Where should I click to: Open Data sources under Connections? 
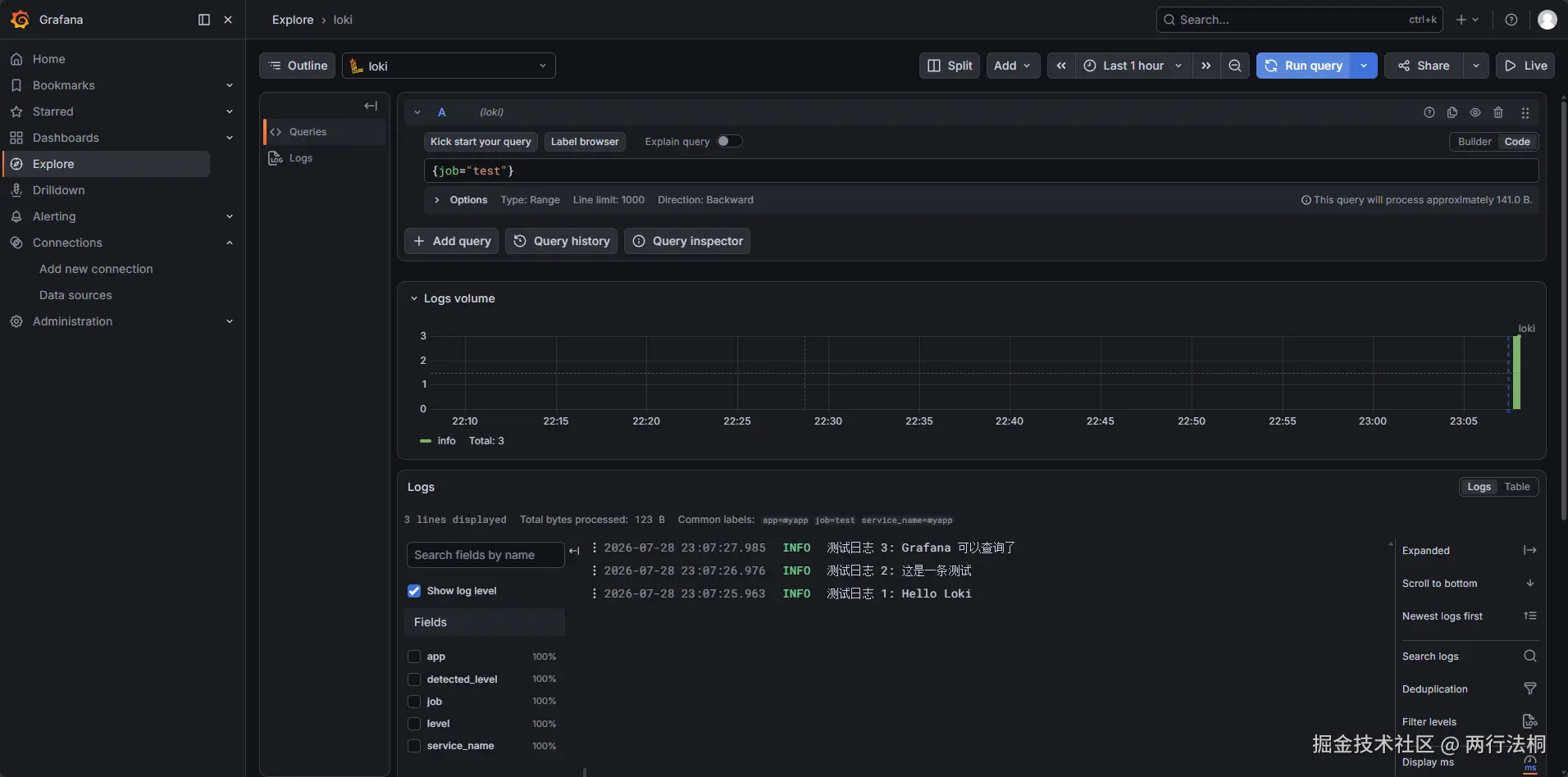point(75,295)
